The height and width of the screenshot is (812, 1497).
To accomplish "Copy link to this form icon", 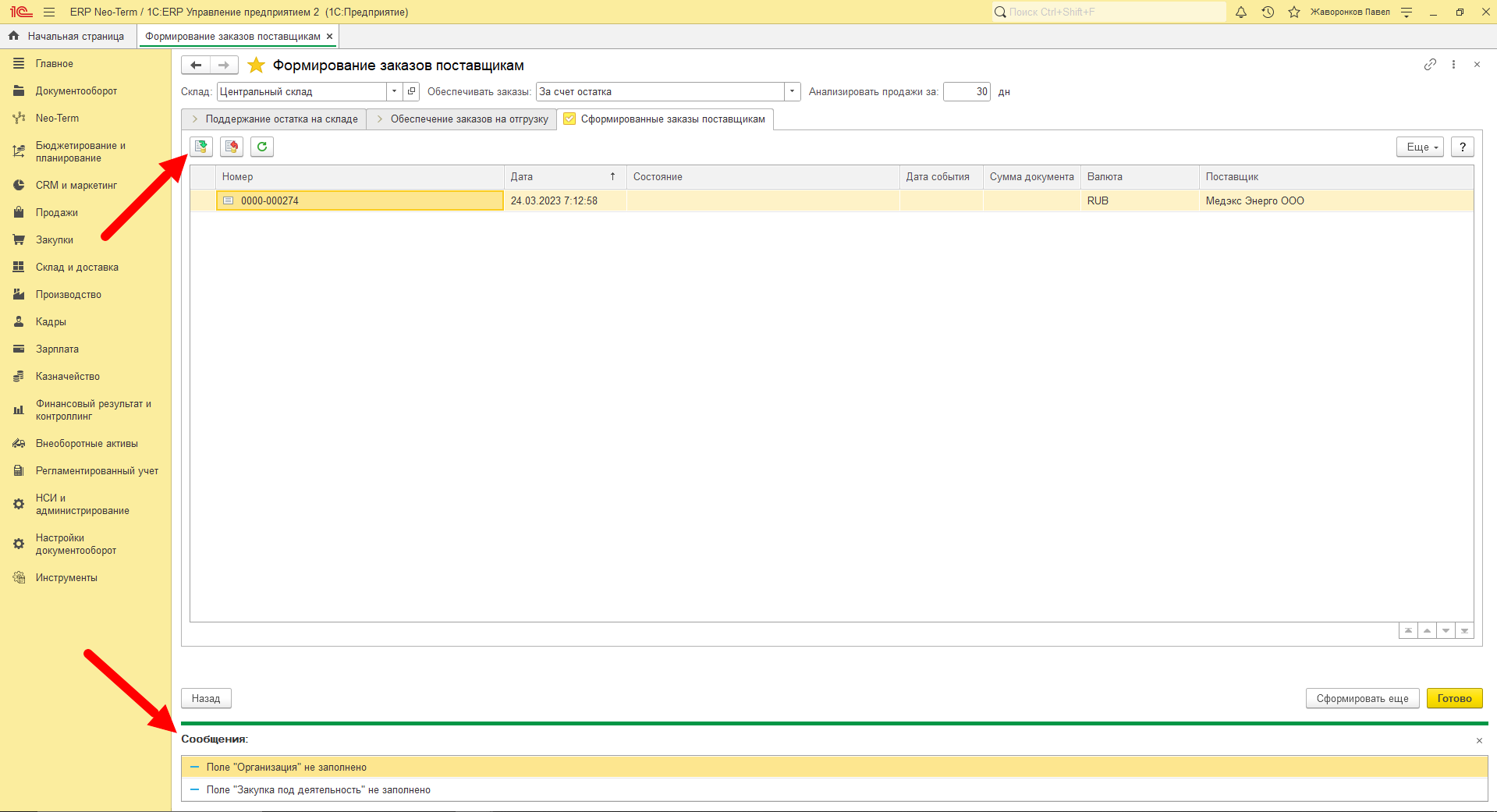I will click(x=1430, y=65).
